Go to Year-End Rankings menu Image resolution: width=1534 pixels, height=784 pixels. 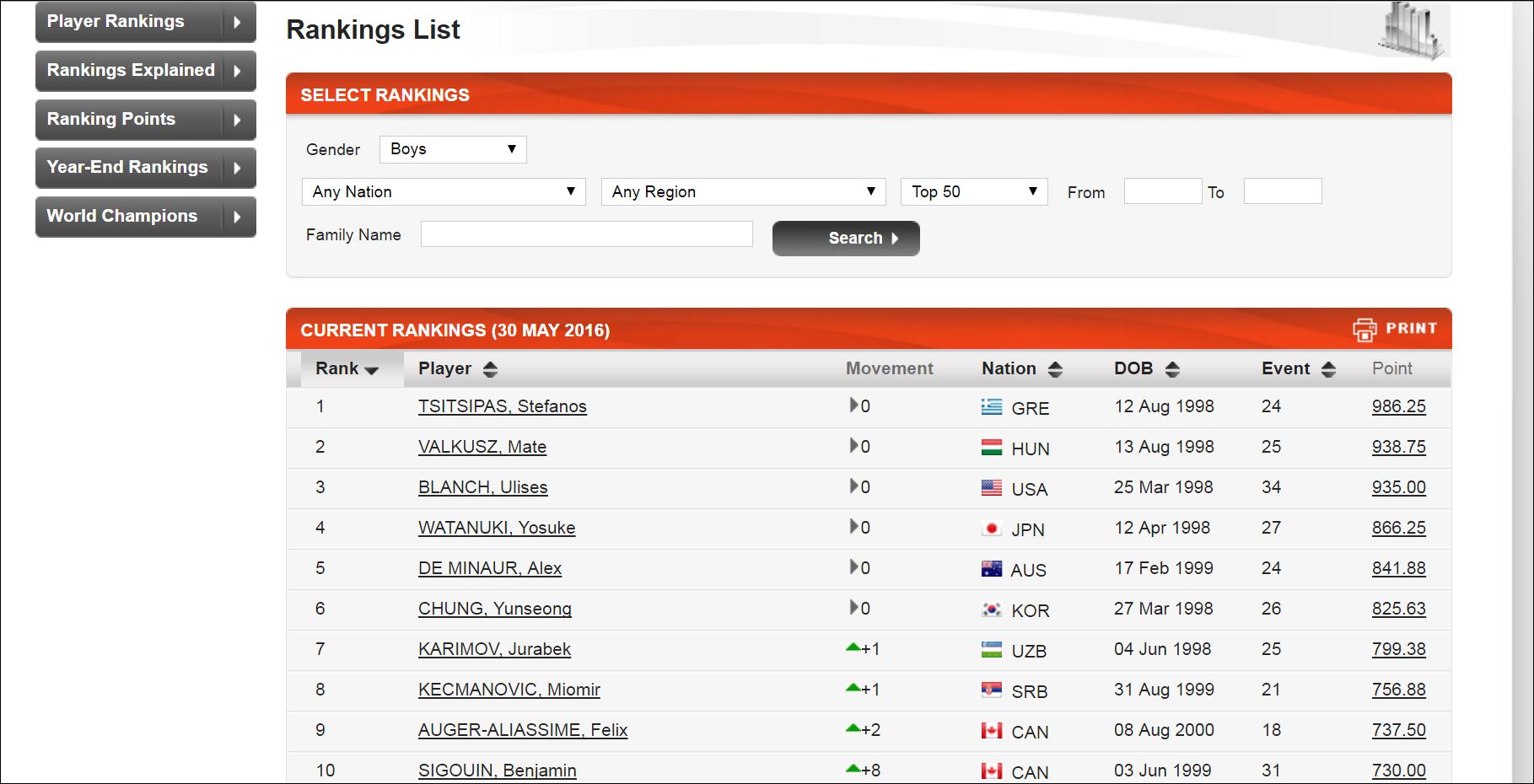pos(145,168)
